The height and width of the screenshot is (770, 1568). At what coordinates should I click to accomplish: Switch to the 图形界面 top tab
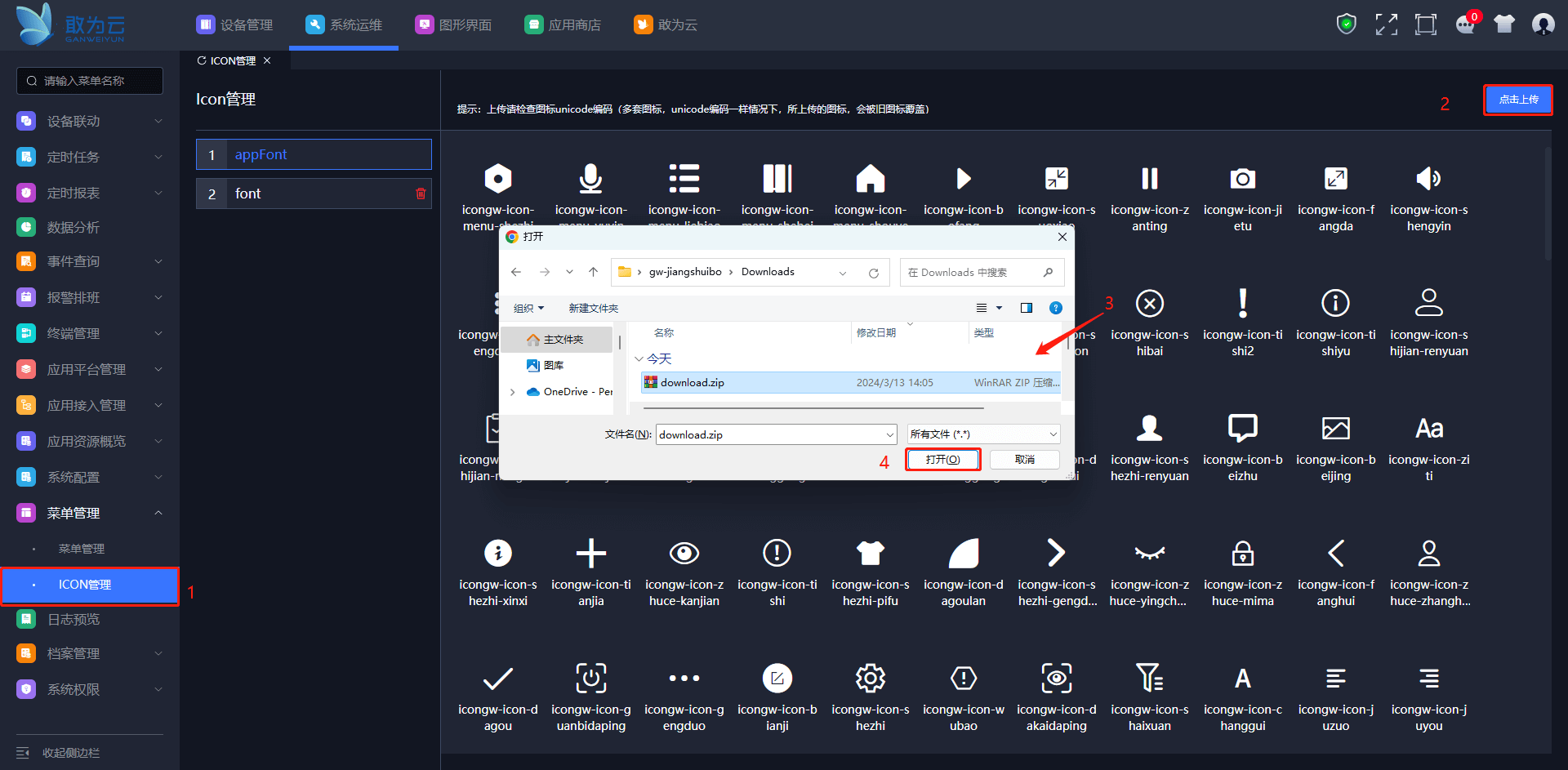pyautogui.click(x=454, y=24)
